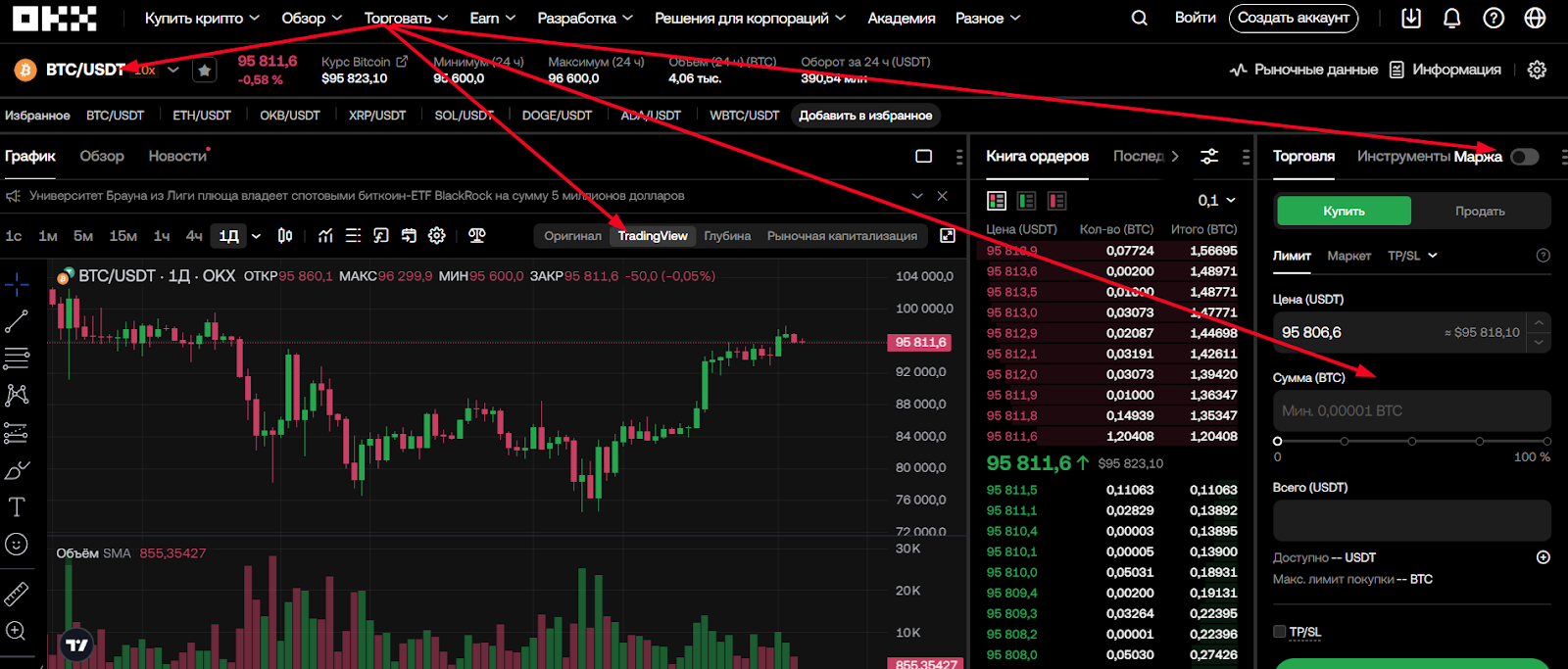Switch to the Новости tab

click(177, 156)
